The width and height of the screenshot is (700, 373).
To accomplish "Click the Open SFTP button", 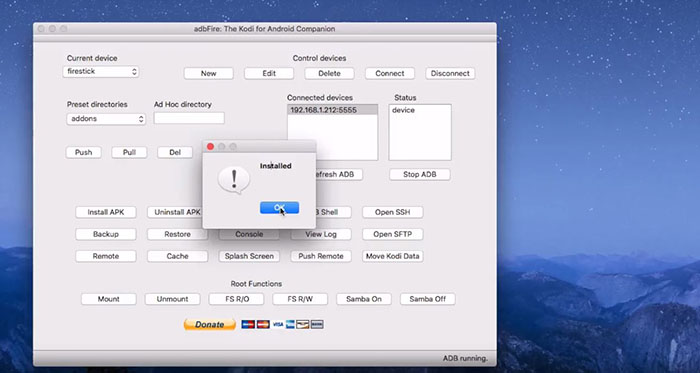I will [392, 234].
